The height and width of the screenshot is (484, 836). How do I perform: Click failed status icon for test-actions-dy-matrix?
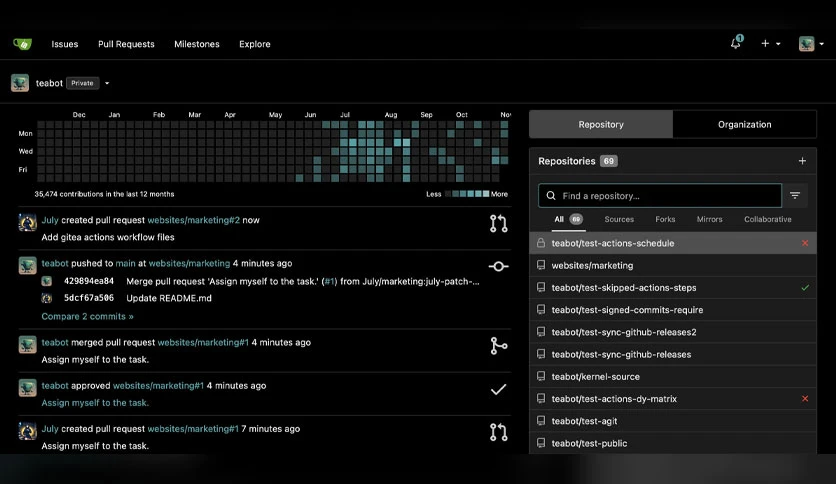pos(805,399)
